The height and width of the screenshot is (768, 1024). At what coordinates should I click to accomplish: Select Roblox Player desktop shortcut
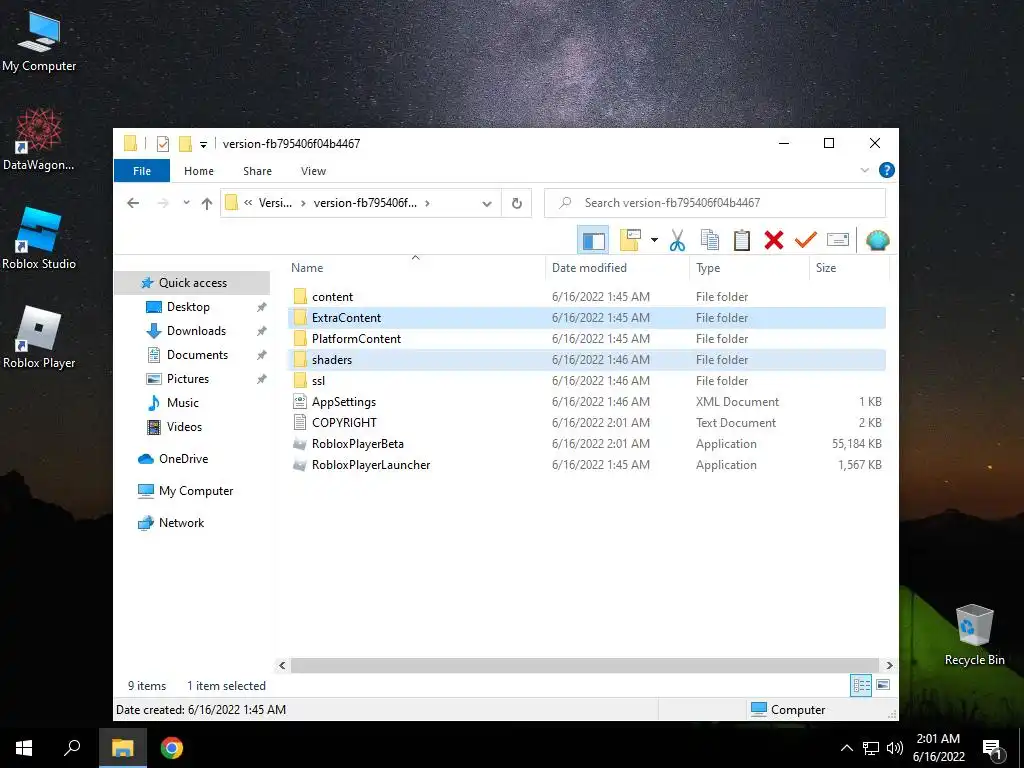click(39, 337)
